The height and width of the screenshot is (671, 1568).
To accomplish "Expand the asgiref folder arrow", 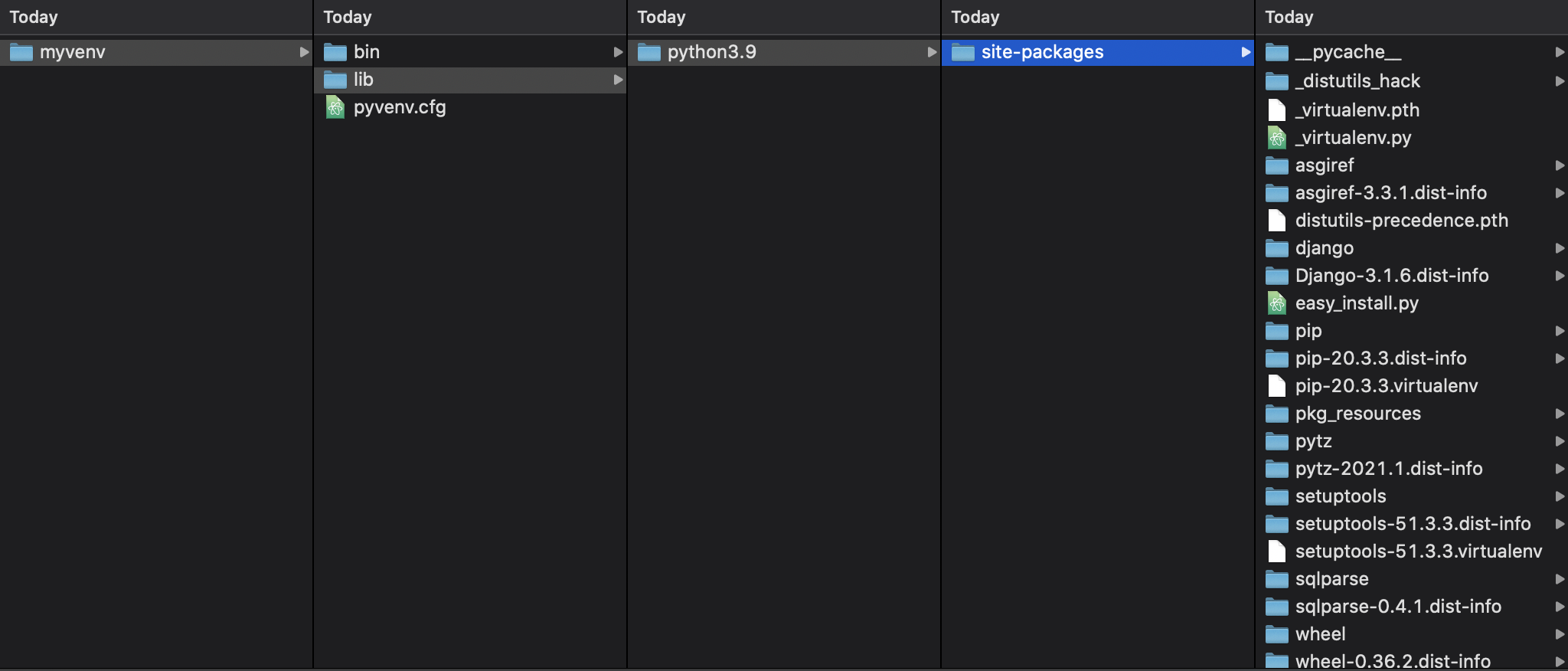I will 1560,165.
